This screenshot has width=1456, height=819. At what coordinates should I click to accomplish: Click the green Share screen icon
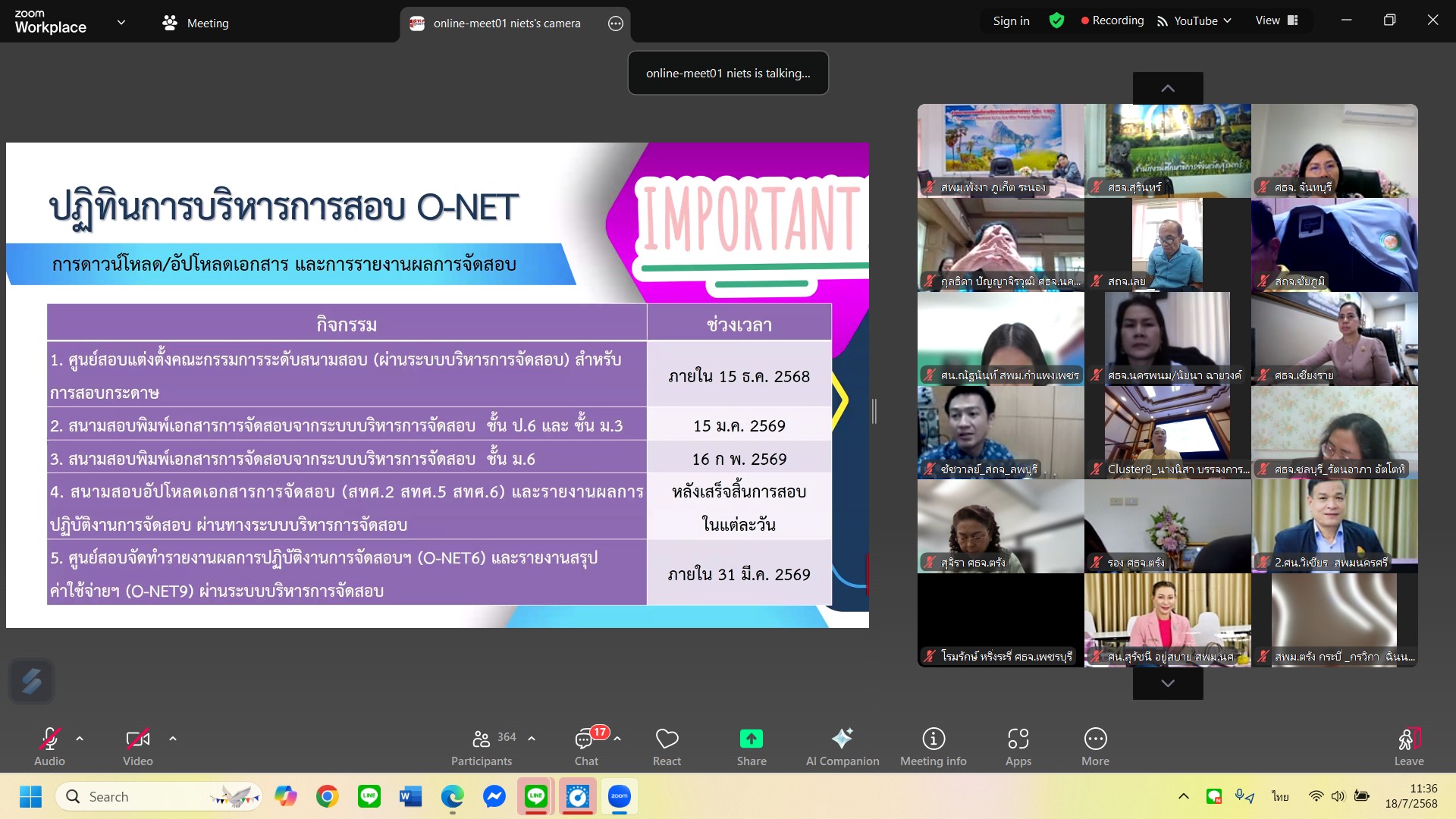751,739
